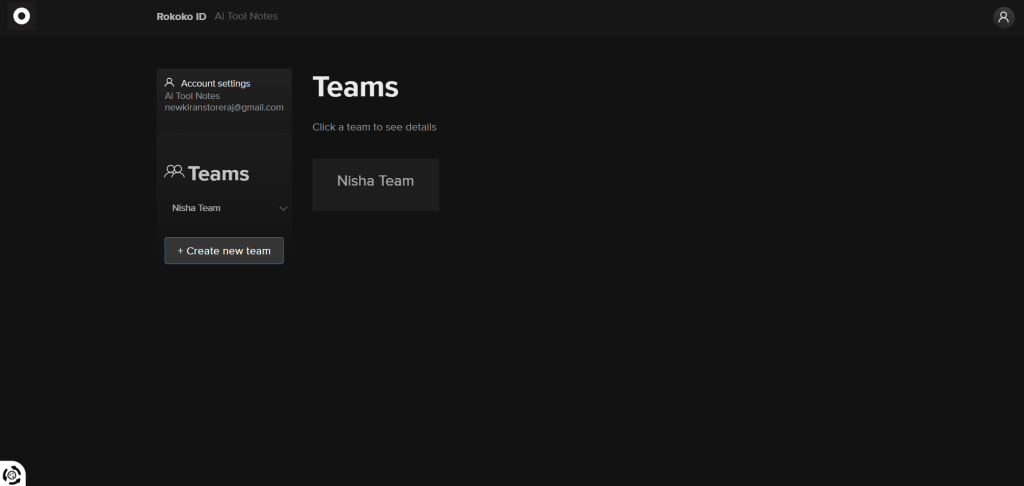Viewport: 1024px width, 486px height.
Task: Click the Rokoko logo icon
Action: coord(21,17)
